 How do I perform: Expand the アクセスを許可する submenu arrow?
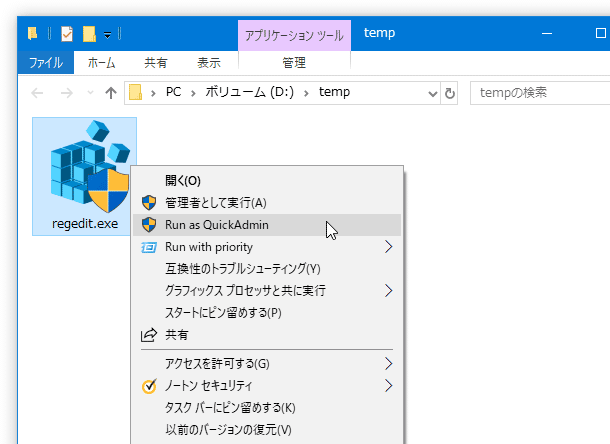click(x=388, y=363)
